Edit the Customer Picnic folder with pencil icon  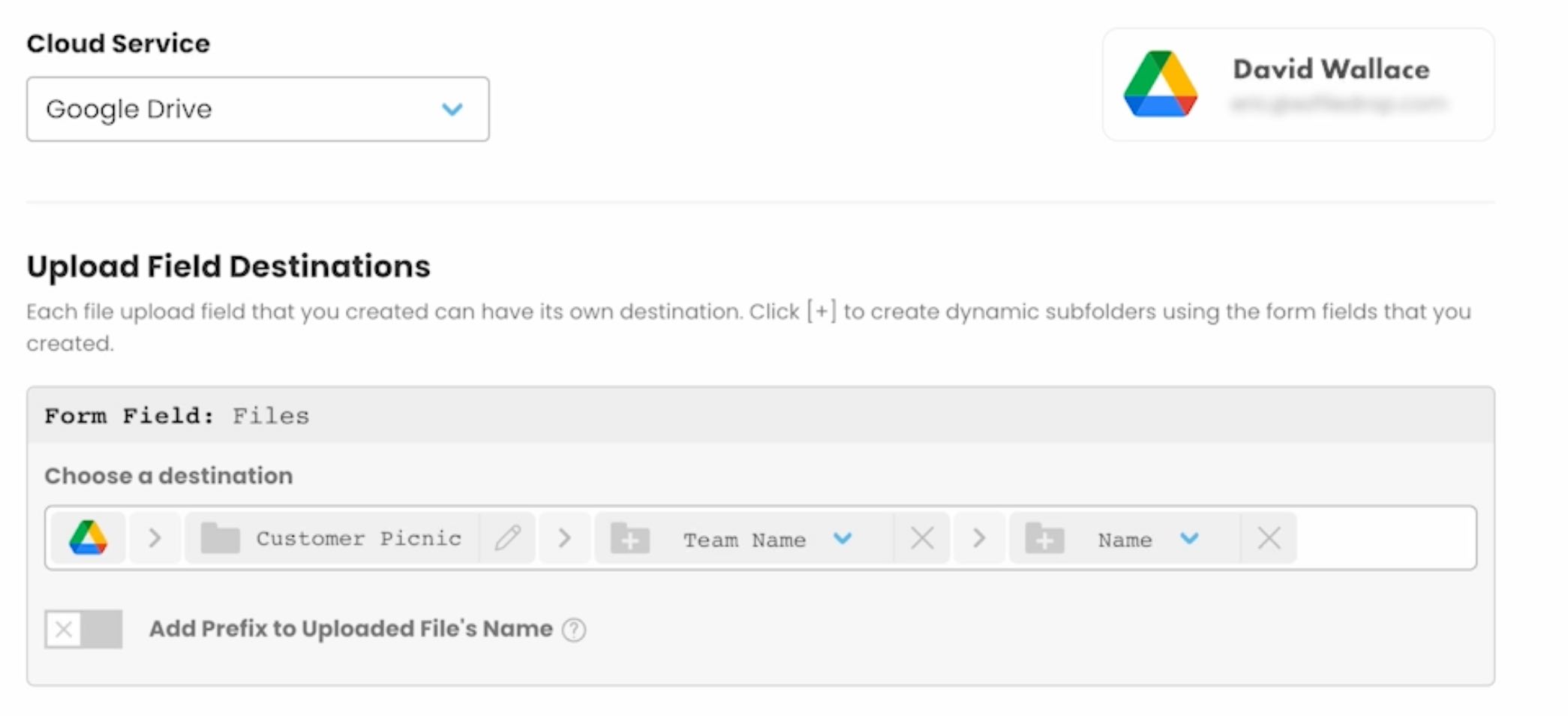pyautogui.click(x=508, y=538)
